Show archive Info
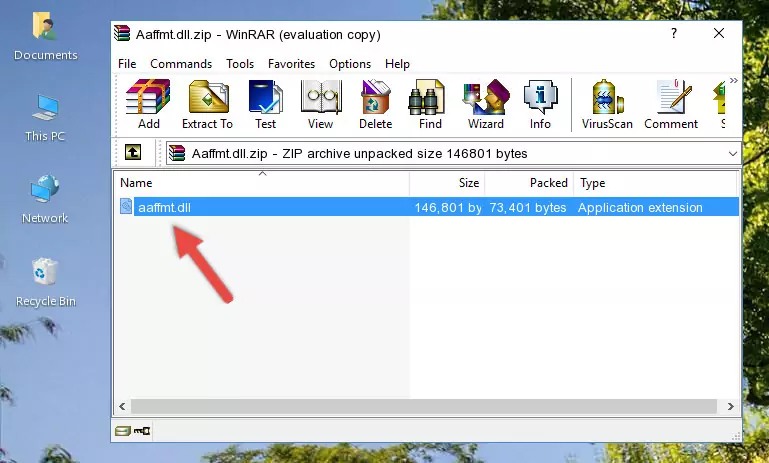The image size is (769, 463). (540, 104)
